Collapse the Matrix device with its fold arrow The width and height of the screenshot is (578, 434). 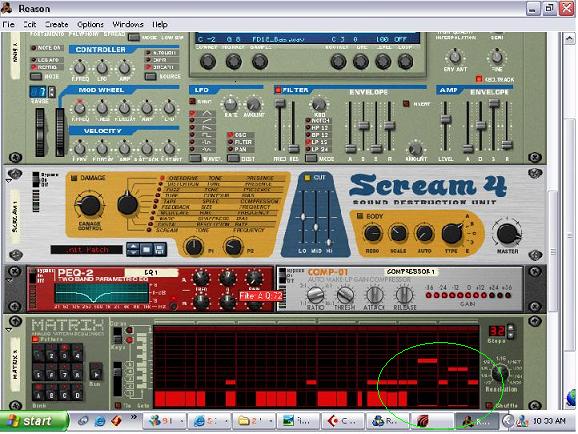point(8,329)
